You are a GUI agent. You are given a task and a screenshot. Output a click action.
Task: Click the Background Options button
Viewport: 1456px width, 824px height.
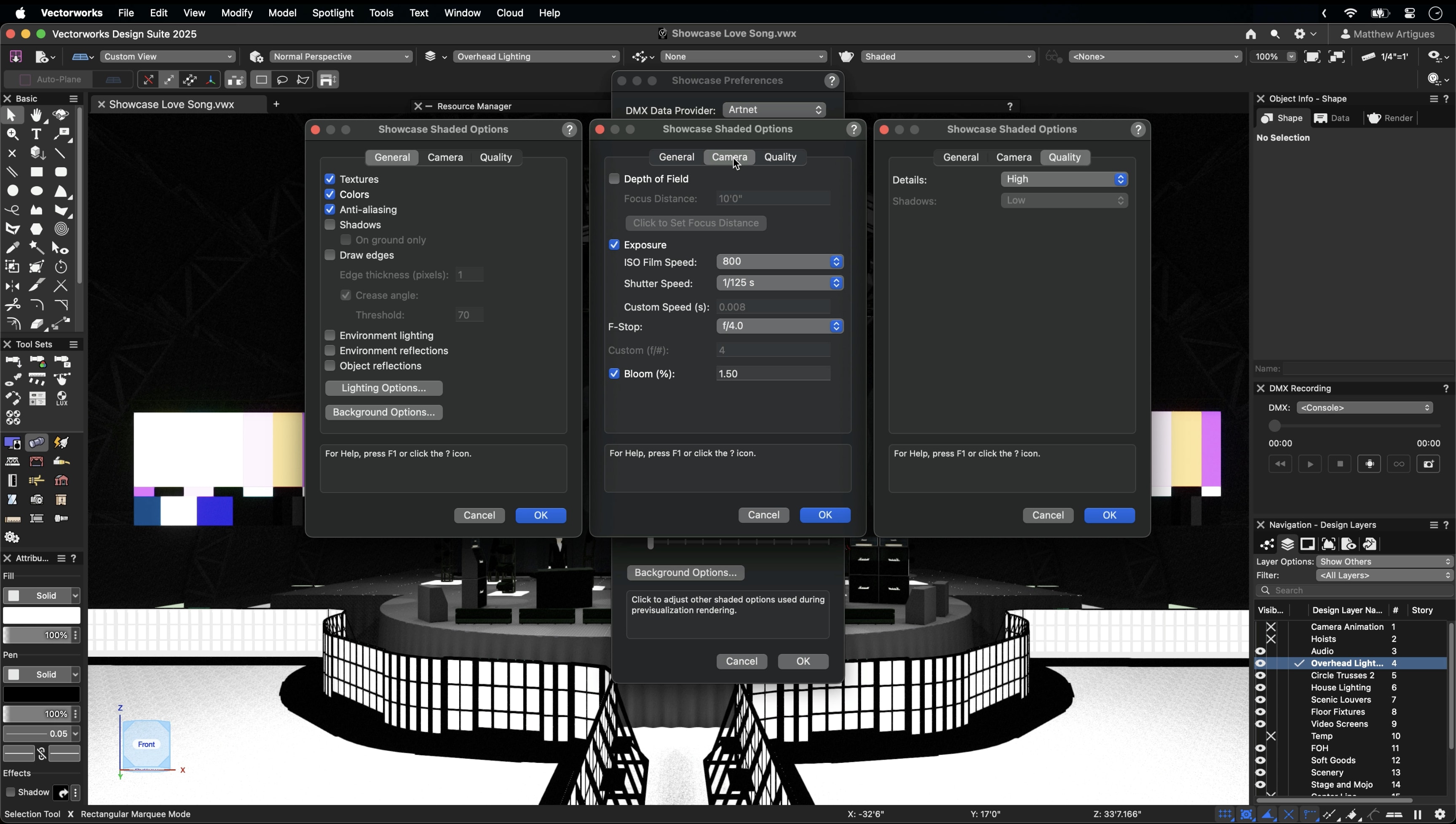pos(384,412)
